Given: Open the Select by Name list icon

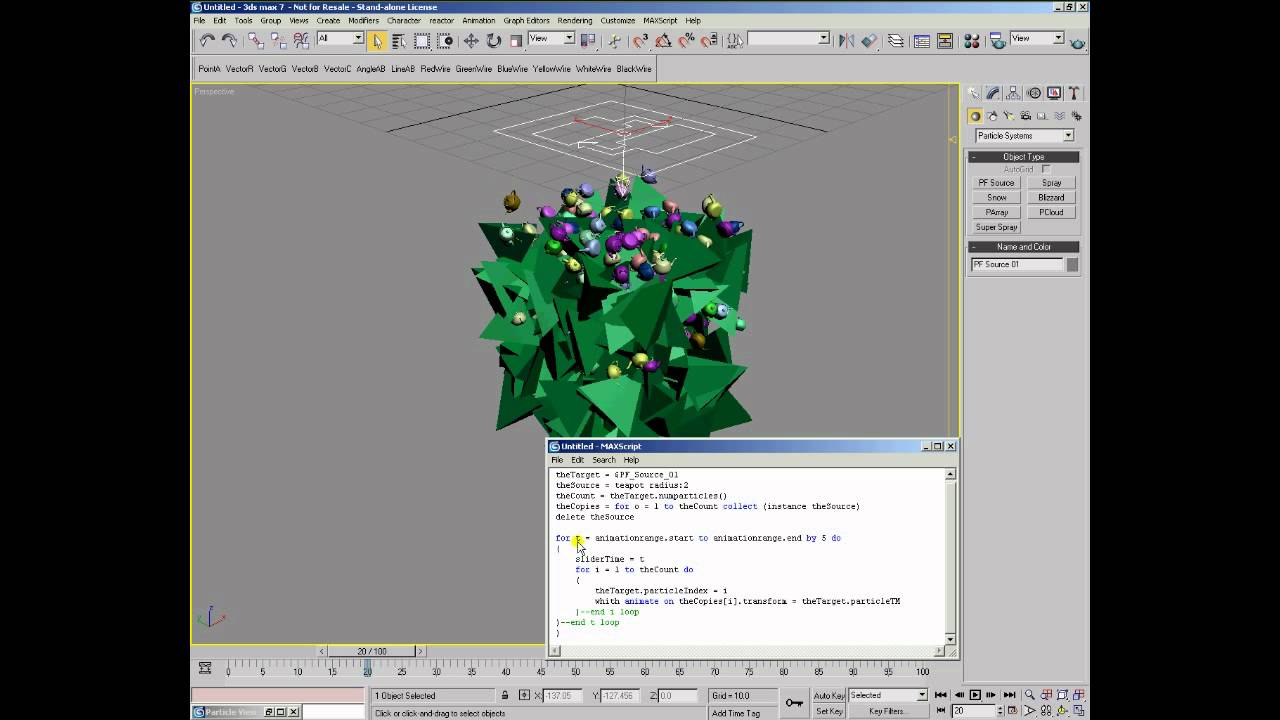Looking at the screenshot, I should [x=399, y=41].
